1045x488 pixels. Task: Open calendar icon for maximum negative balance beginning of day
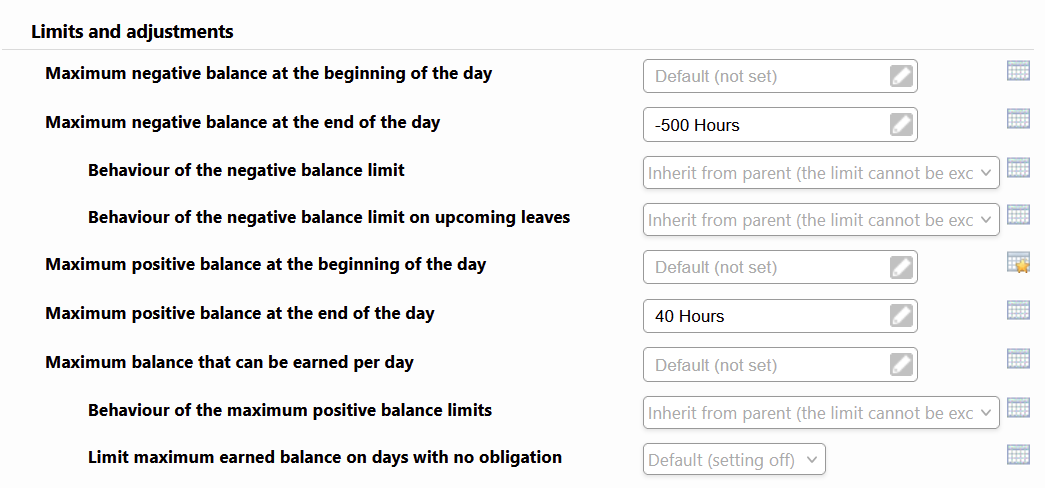click(x=1018, y=70)
